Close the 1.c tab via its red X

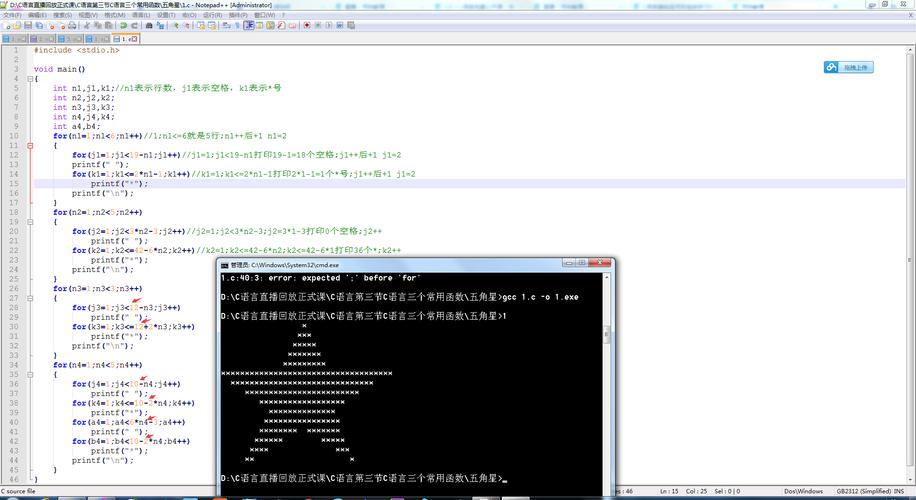coord(134,39)
